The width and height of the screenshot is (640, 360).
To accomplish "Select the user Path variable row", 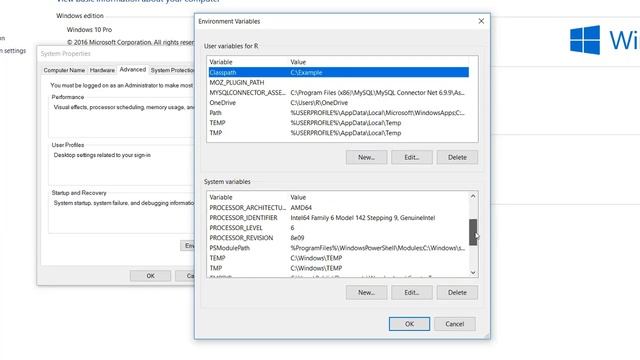I will [338, 113].
